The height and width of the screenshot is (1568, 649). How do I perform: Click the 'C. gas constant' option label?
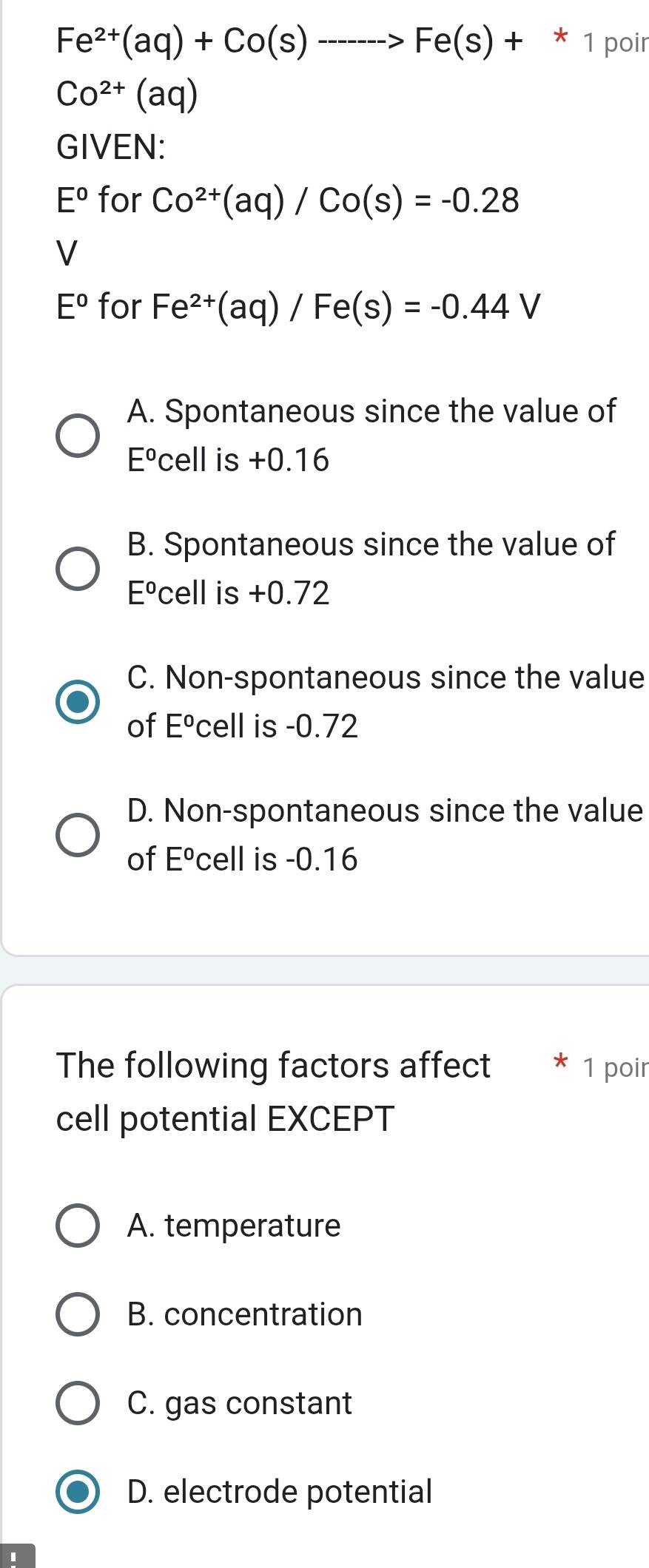coord(239,1403)
